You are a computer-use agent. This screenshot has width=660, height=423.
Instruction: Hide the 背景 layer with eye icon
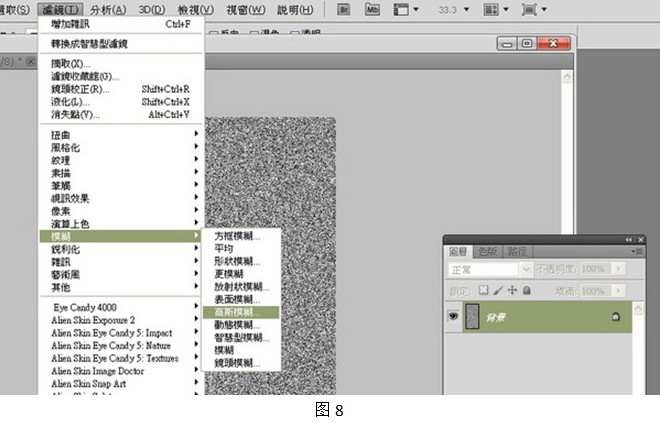[x=453, y=316]
